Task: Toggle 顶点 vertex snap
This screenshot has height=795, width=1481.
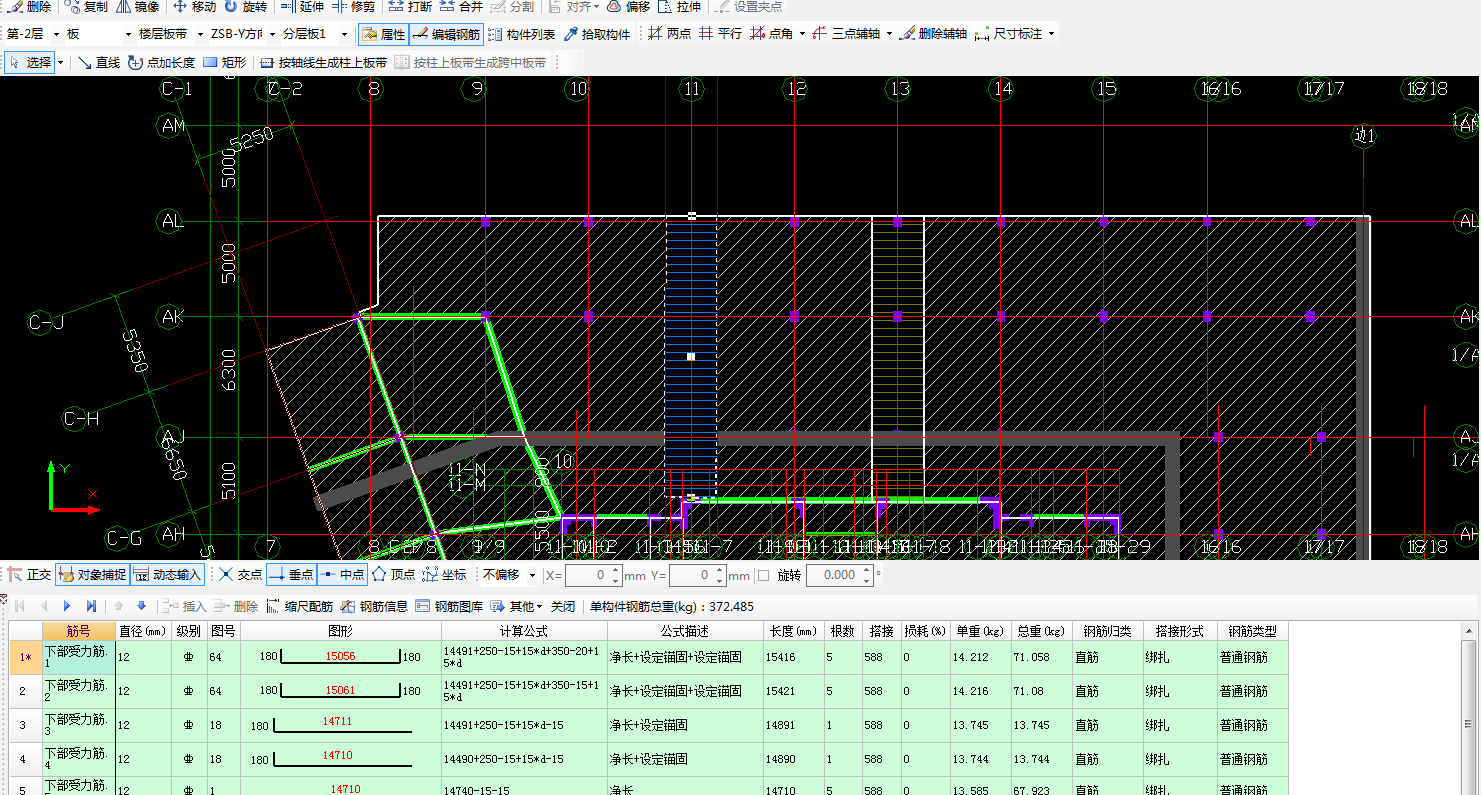Action: click(394, 575)
